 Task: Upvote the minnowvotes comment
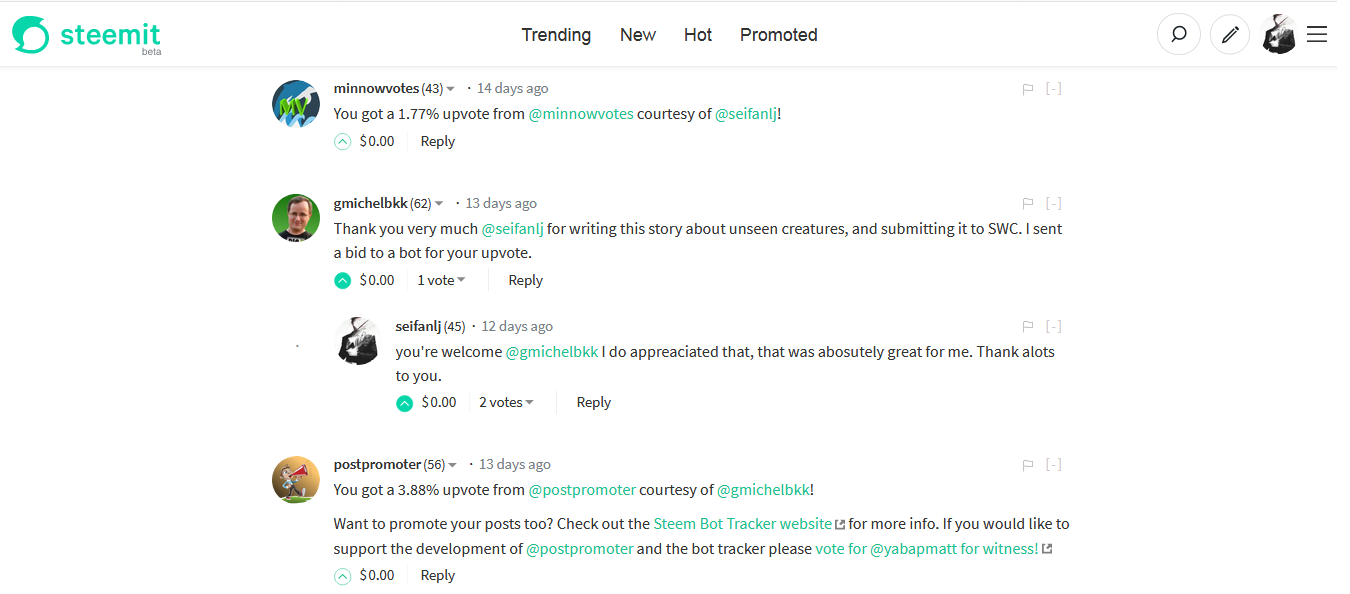point(343,142)
